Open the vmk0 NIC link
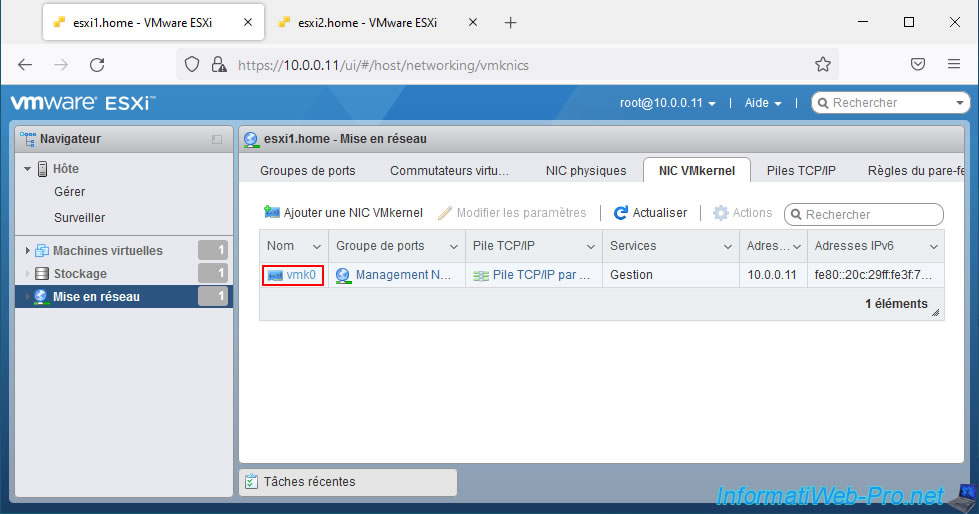 coord(301,275)
